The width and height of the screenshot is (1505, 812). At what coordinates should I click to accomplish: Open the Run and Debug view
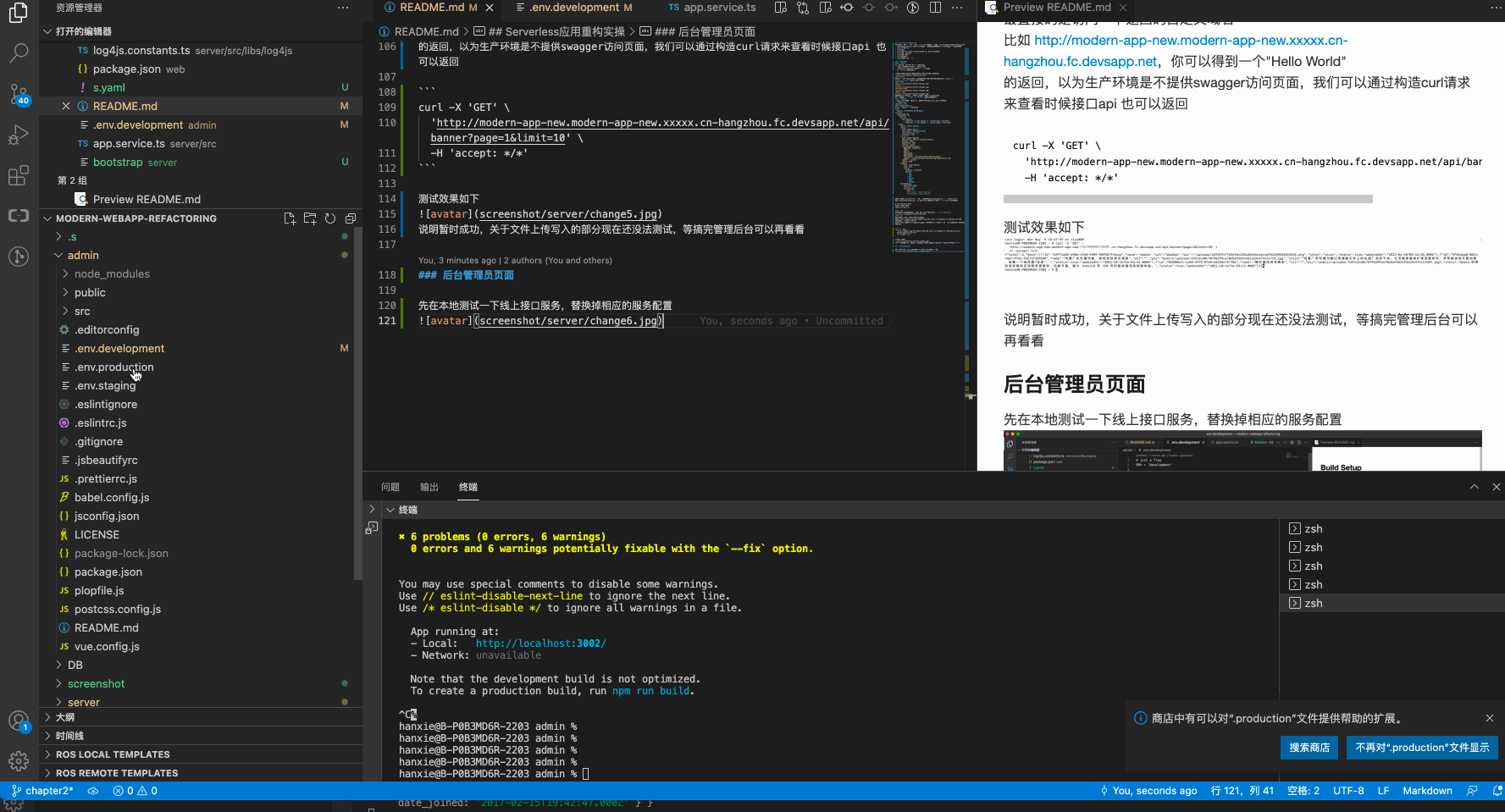point(19,135)
